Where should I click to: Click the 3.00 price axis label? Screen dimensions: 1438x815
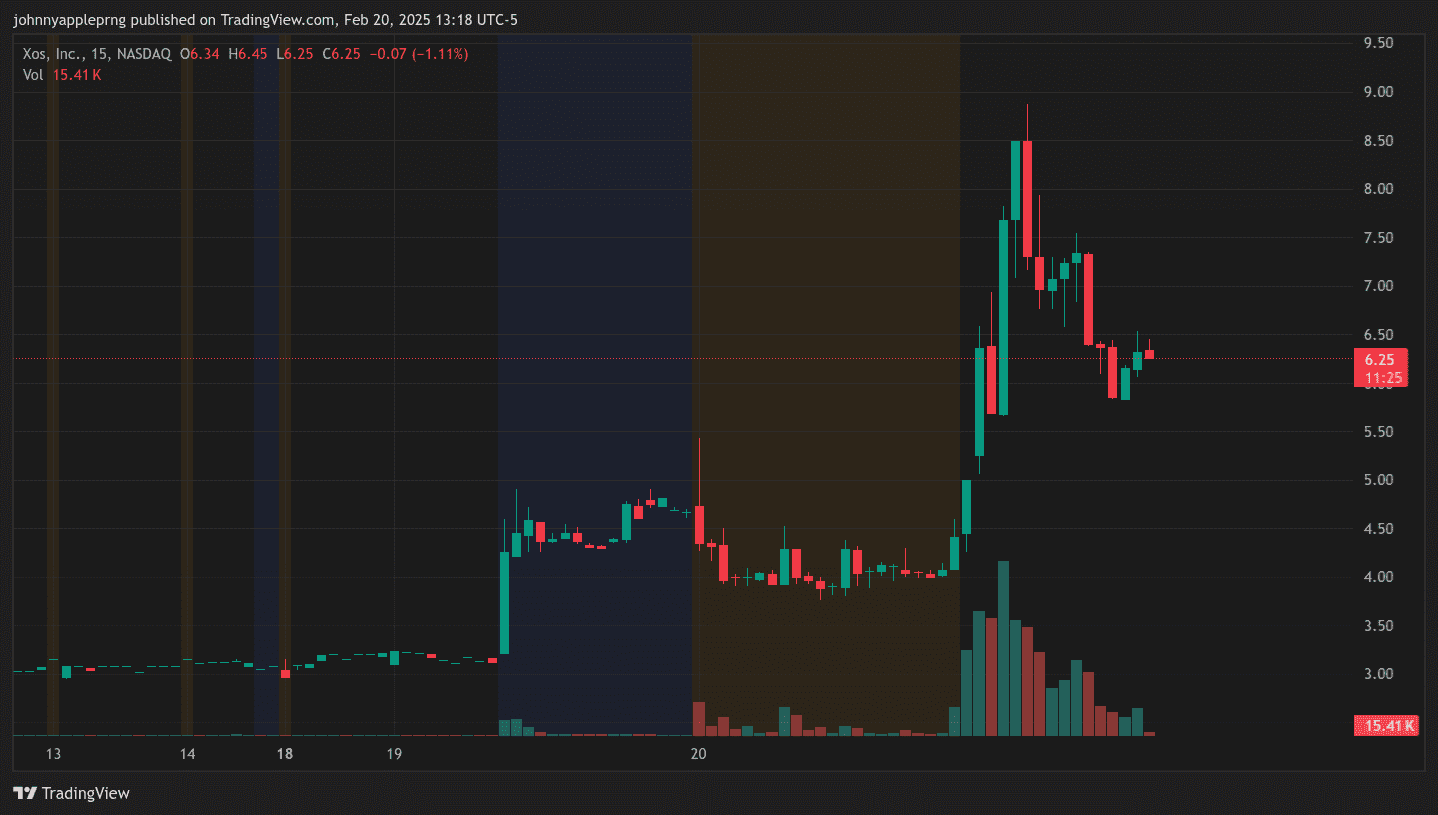(1379, 674)
